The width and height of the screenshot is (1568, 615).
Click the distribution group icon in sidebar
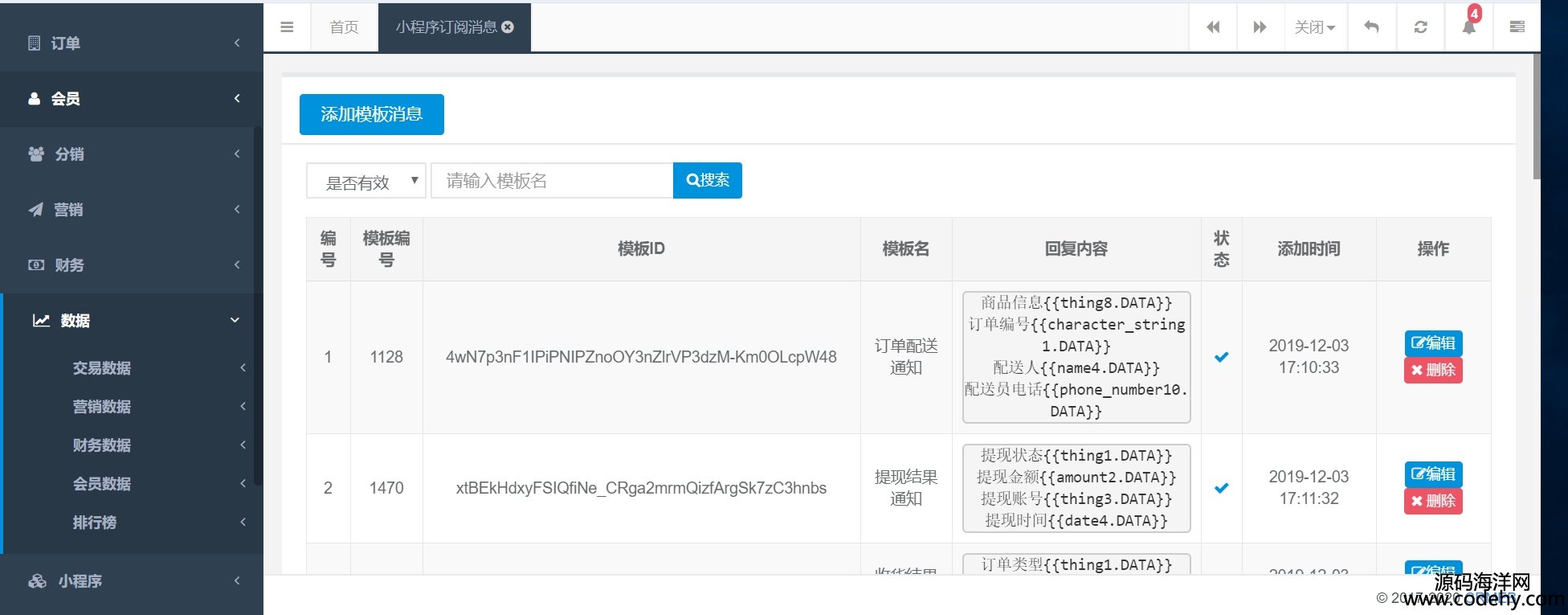click(36, 154)
